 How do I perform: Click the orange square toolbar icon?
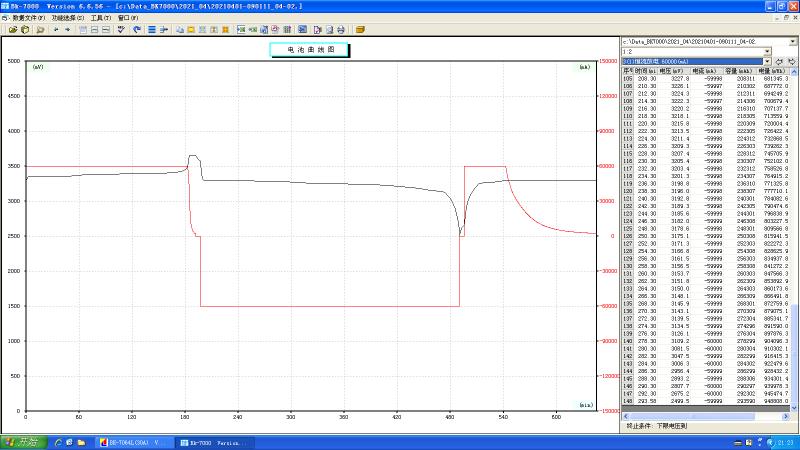(226, 30)
